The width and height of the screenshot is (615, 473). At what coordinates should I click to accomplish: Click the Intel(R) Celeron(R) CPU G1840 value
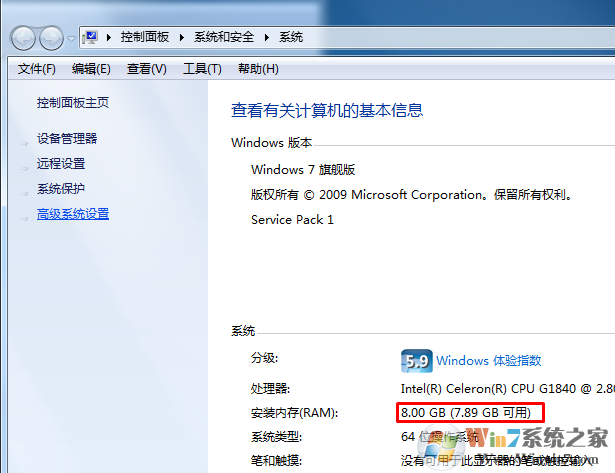point(508,389)
